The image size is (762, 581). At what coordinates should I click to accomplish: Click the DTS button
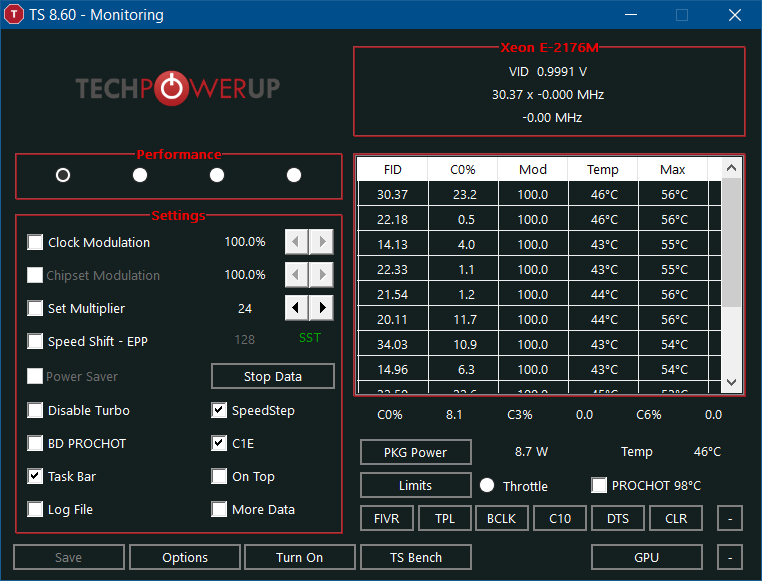pos(618,518)
